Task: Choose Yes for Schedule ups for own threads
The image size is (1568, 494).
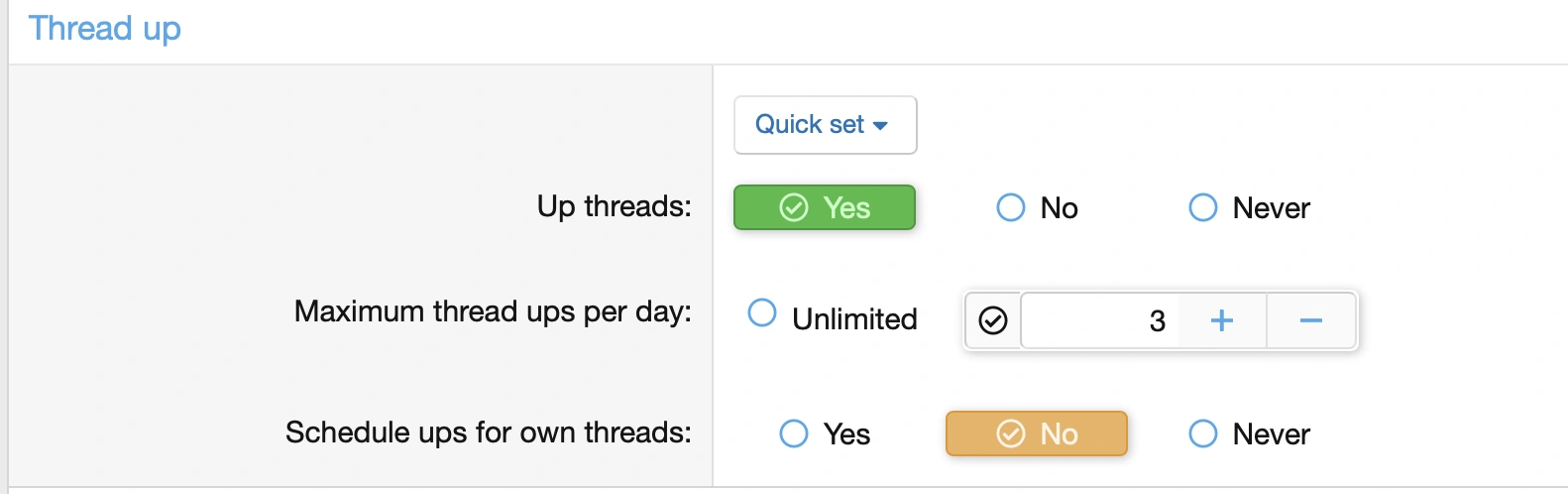Action: click(x=794, y=433)
